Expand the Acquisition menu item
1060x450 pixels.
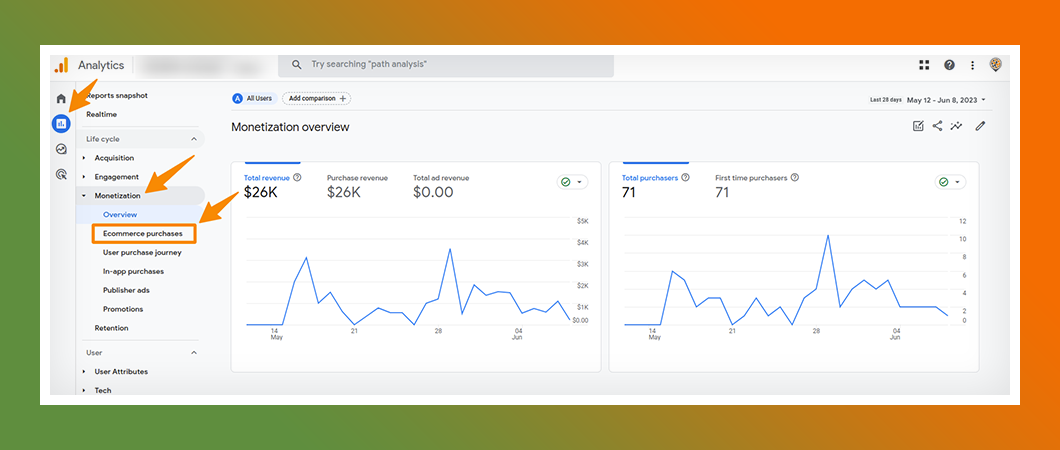[x=114, y=158]
